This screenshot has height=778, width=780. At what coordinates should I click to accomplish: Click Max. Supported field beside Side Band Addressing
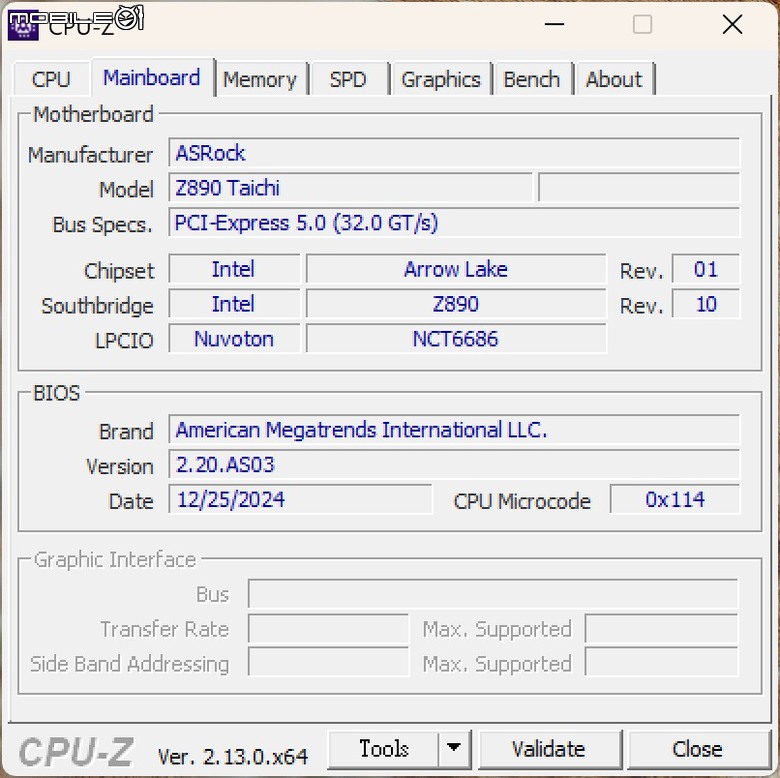pos(662,662)
